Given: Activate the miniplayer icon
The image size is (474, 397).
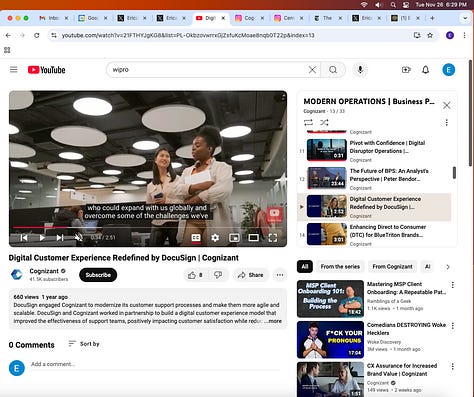Looking at the screenshot, I should pyautogui.click(x=234, y=237).
